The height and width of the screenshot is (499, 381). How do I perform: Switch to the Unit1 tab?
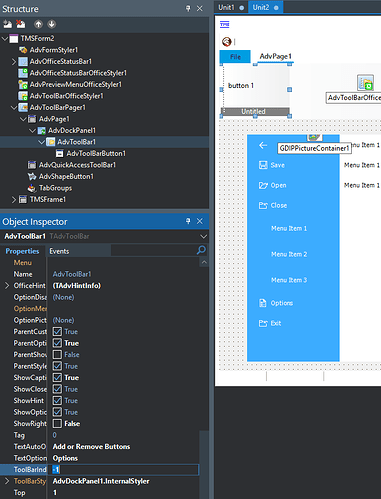click(x=231, y=7)
